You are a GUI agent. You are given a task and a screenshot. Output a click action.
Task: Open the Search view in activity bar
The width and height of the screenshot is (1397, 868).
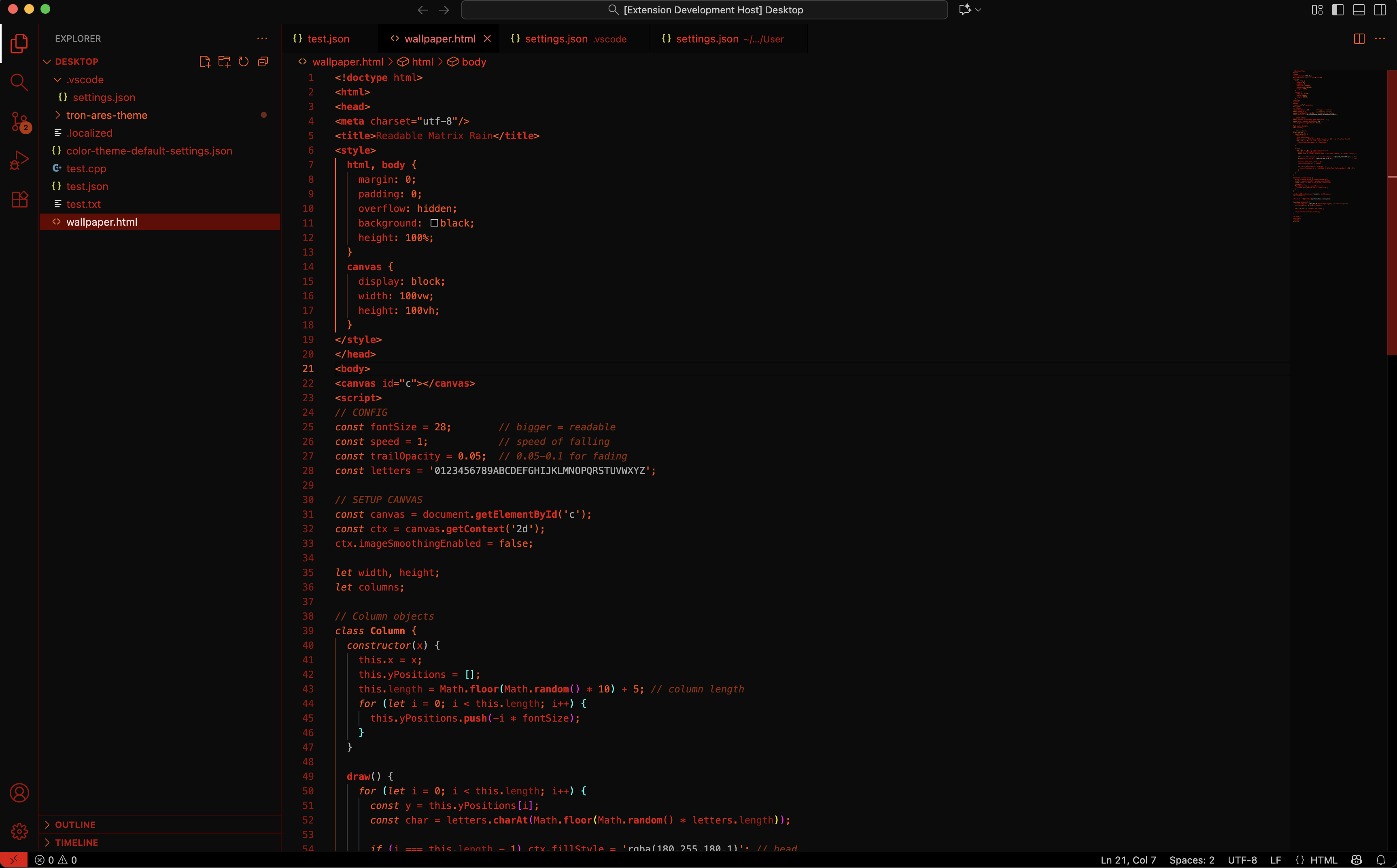pos(19,82)
